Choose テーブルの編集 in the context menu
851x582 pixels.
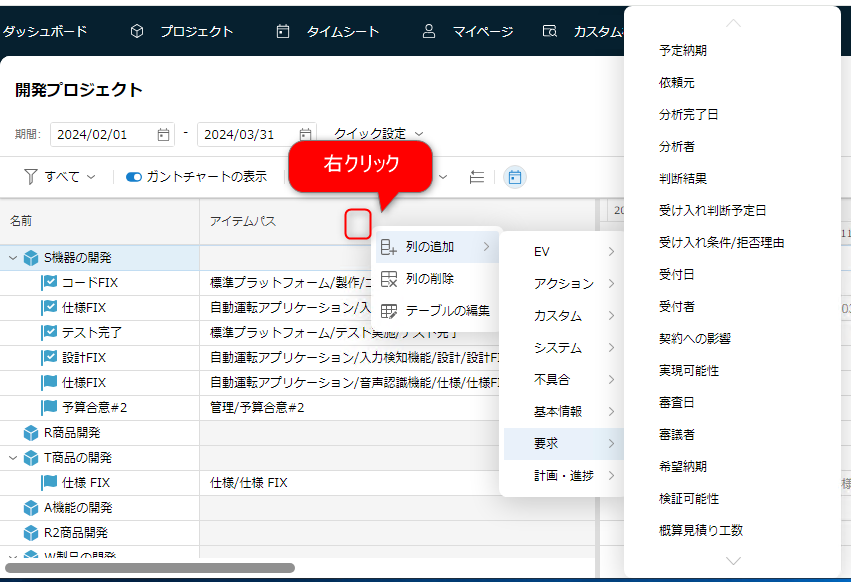(447, 310)
